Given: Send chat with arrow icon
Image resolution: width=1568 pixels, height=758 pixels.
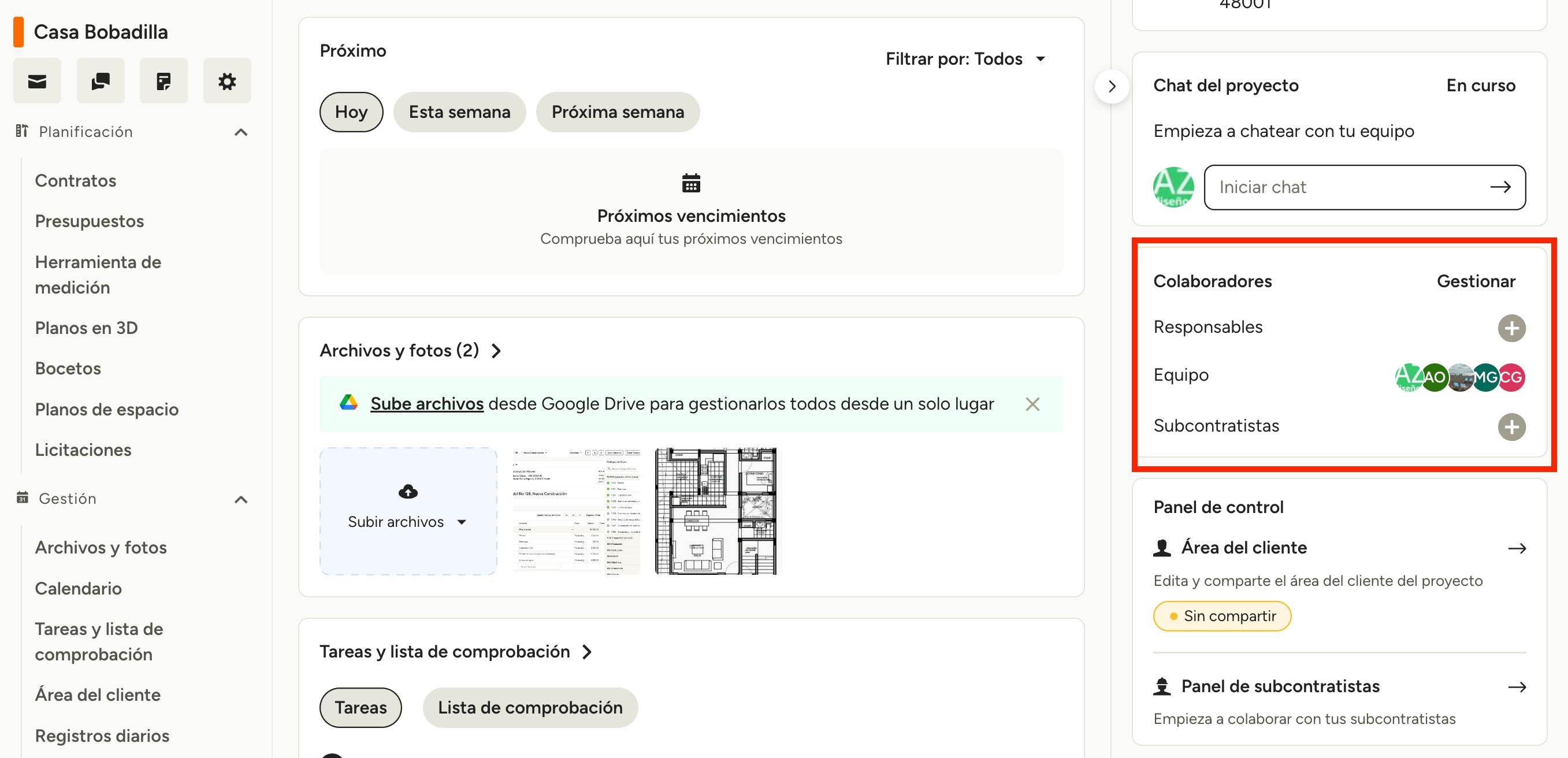Looking at the screenshot, I should tap(1500, 187).
